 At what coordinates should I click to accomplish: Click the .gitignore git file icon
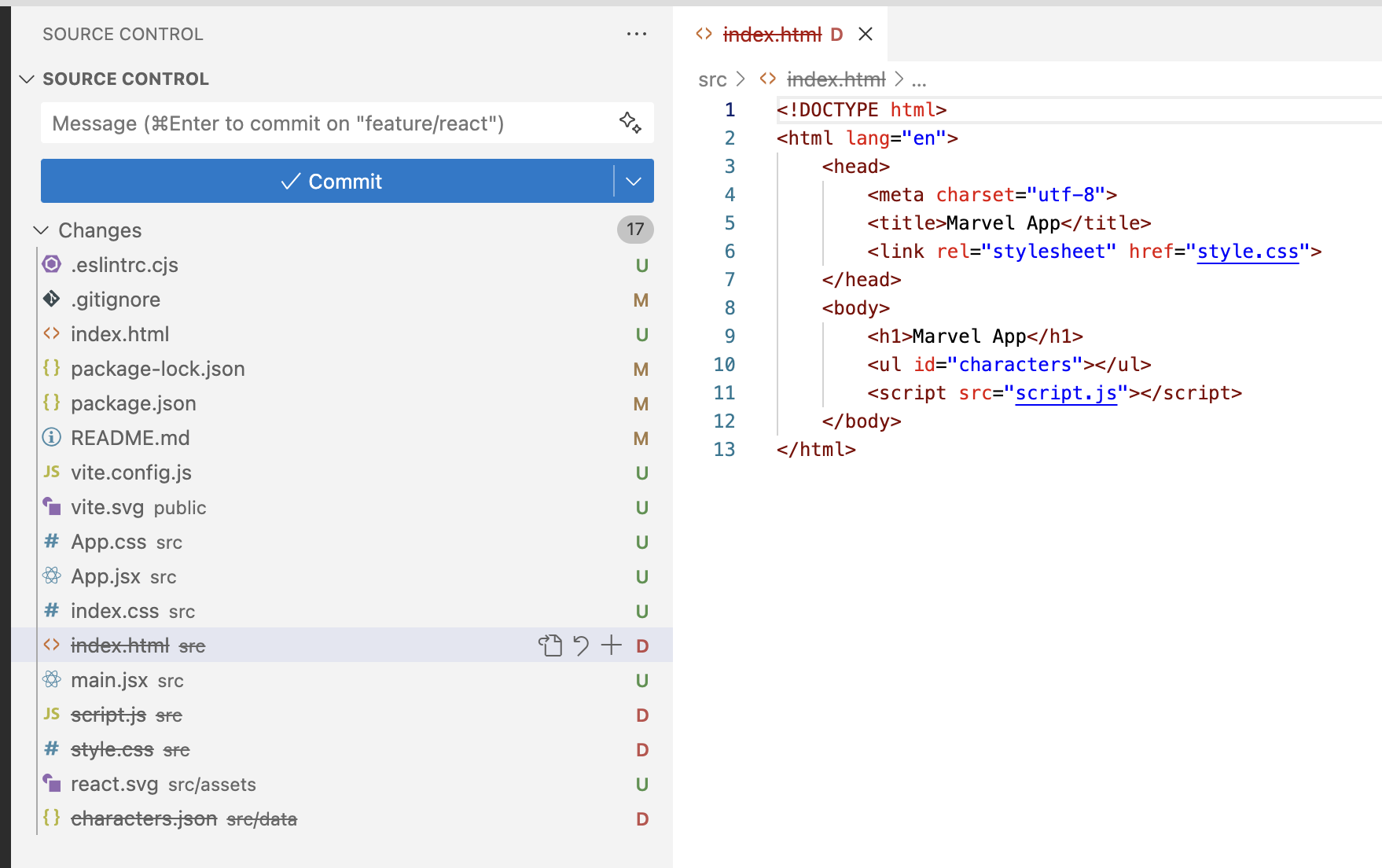coord(52,299)
